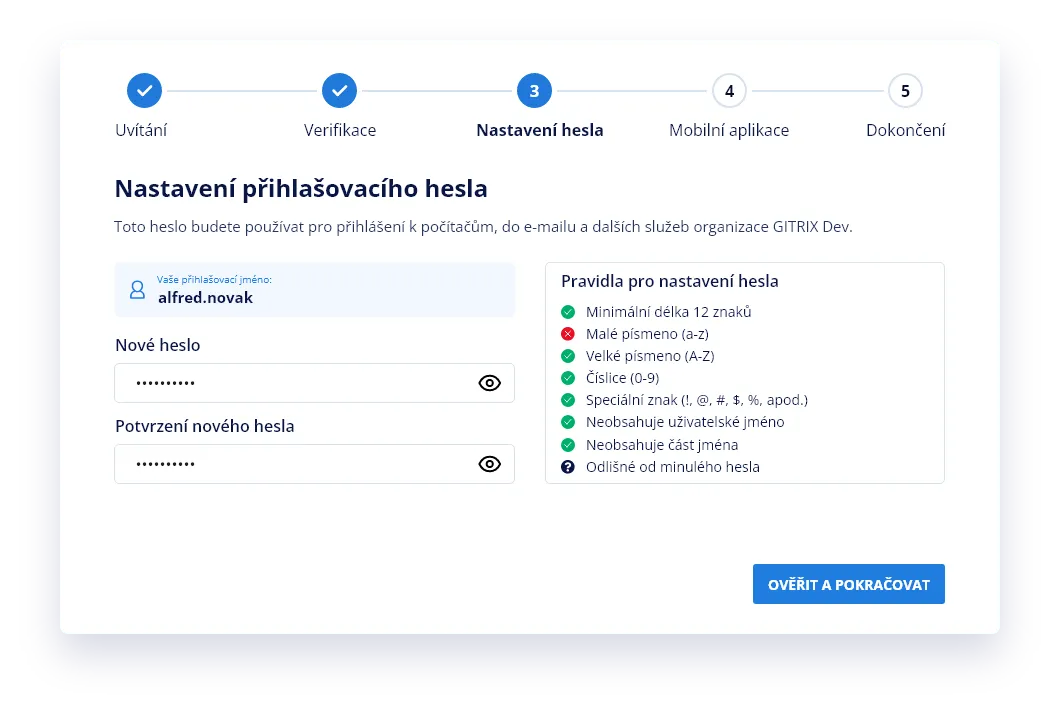The height and width of the screenshot is (714, 1060).
Task: Select step 3 circle Nastavení hesla
Action: click(534, 91)
